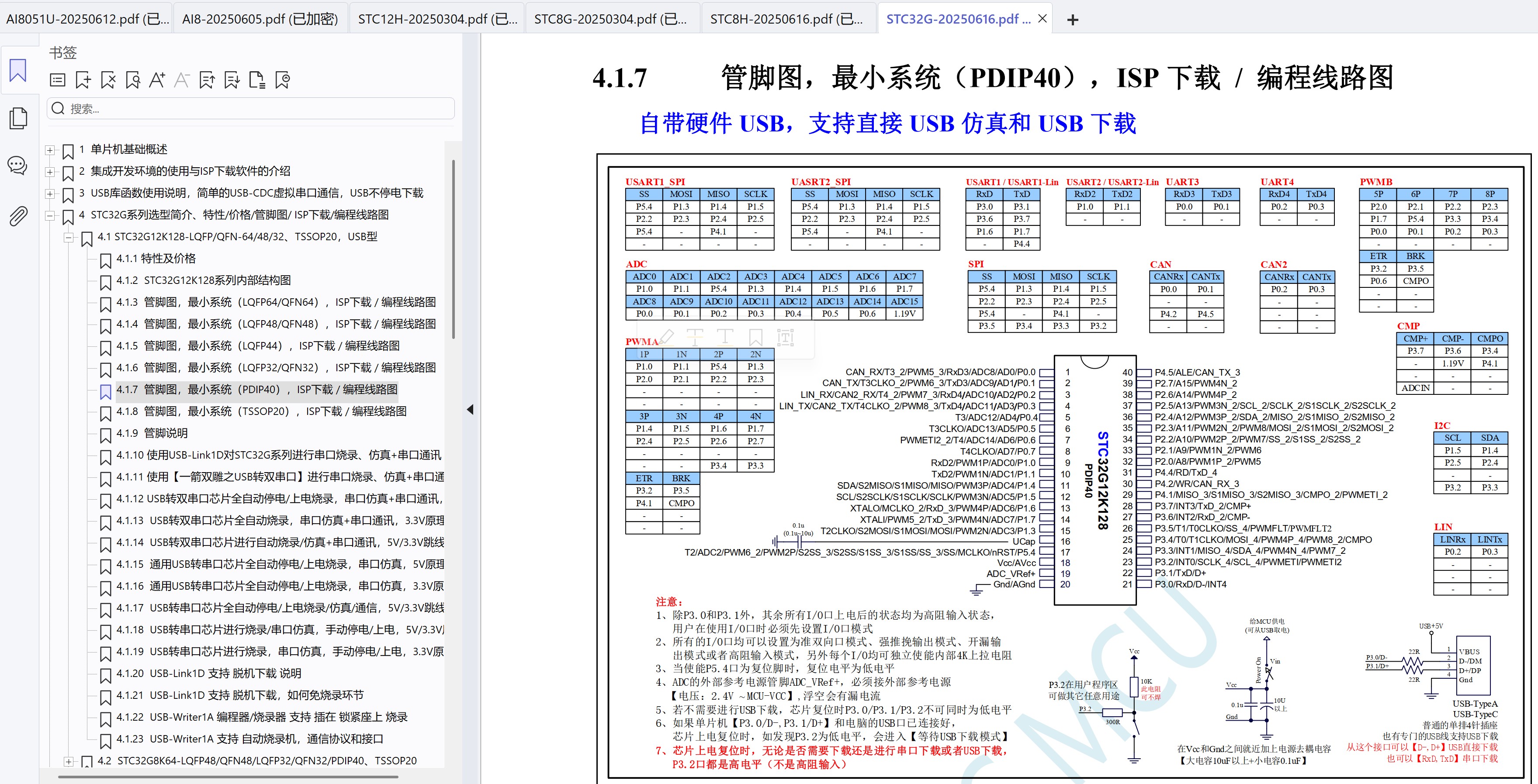This screenshot has width=1538, height=784.
Task: Click the bookmark list options icon
Action: coord(58,80)
